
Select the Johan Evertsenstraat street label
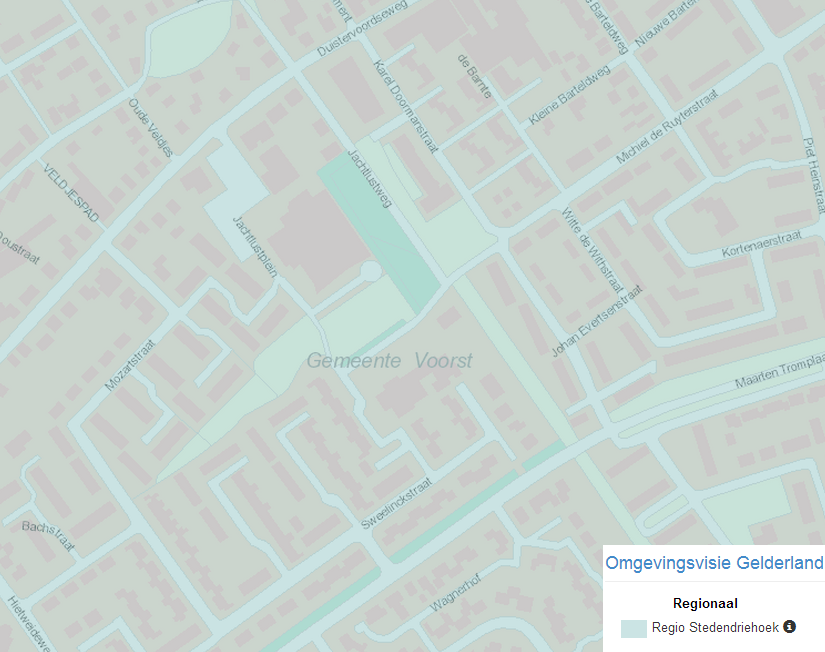(x=596, y=322)
